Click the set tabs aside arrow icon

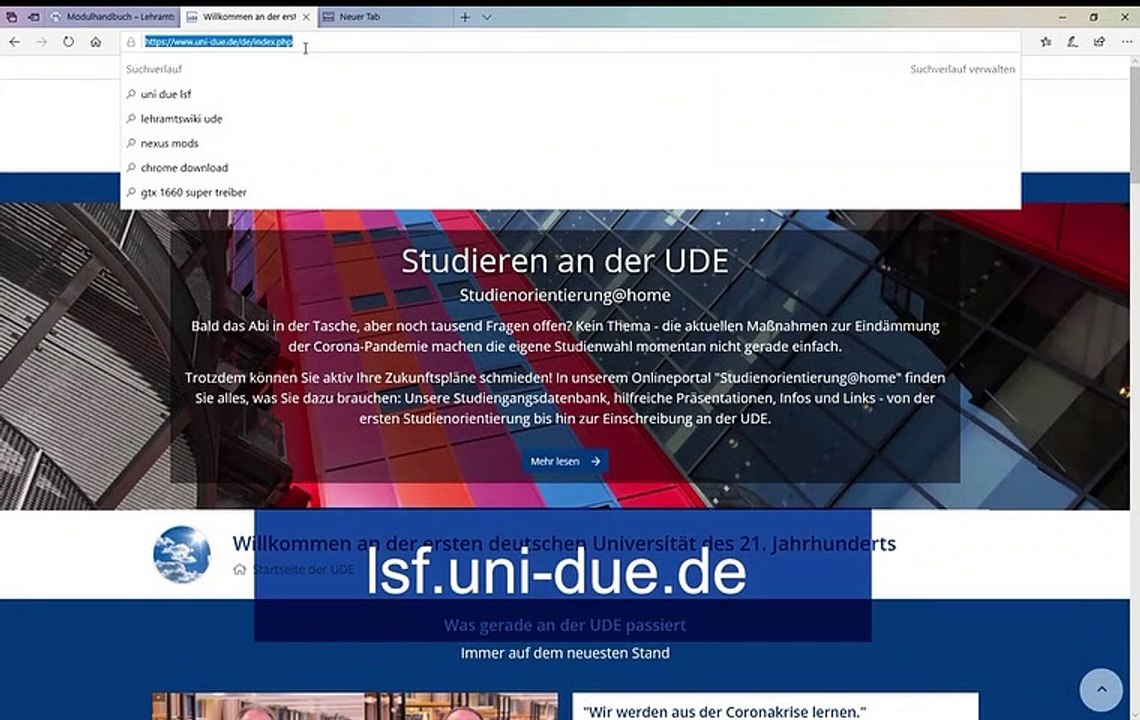coord(33,17)
